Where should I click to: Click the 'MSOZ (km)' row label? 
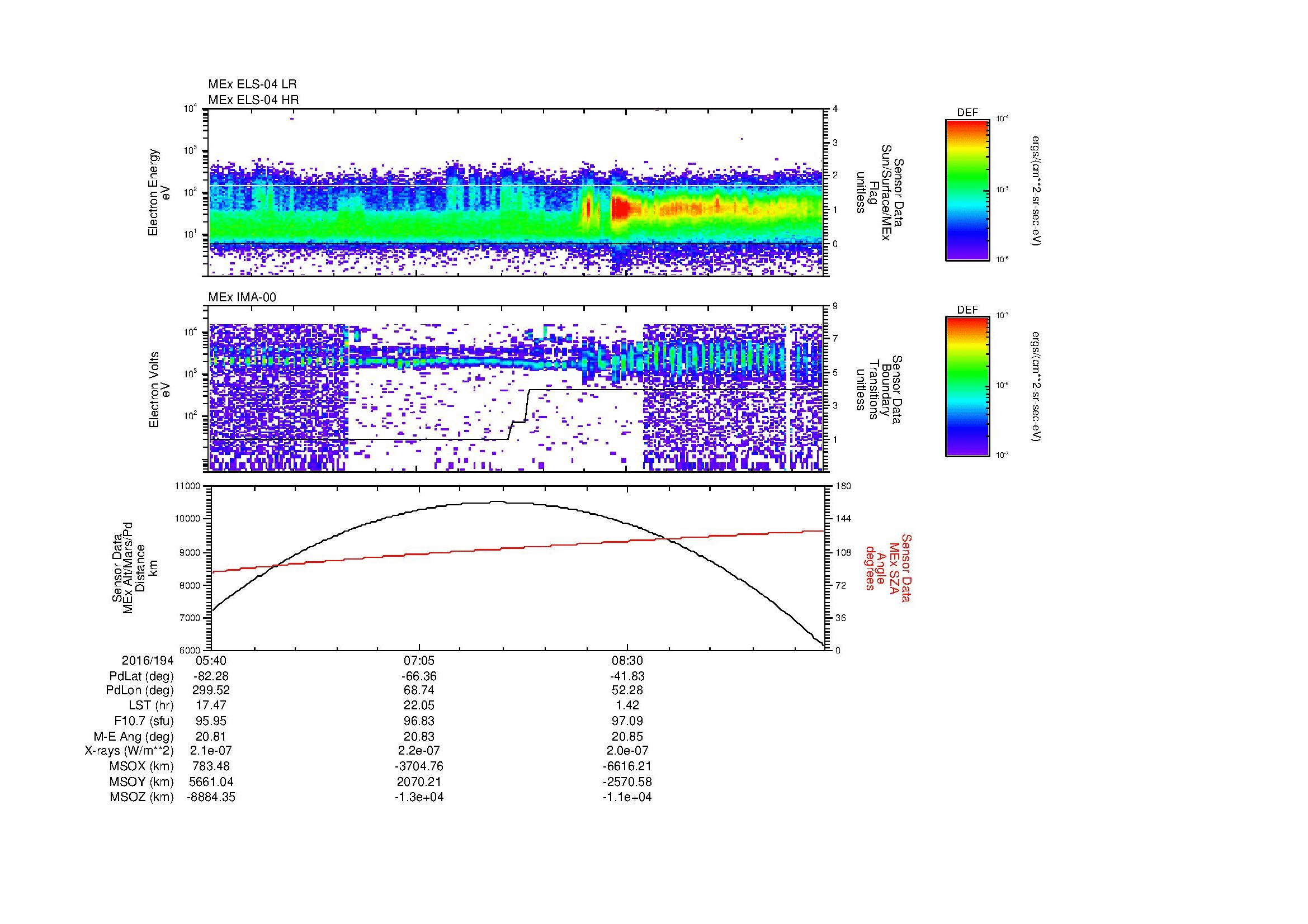click(x=142, y=797)
